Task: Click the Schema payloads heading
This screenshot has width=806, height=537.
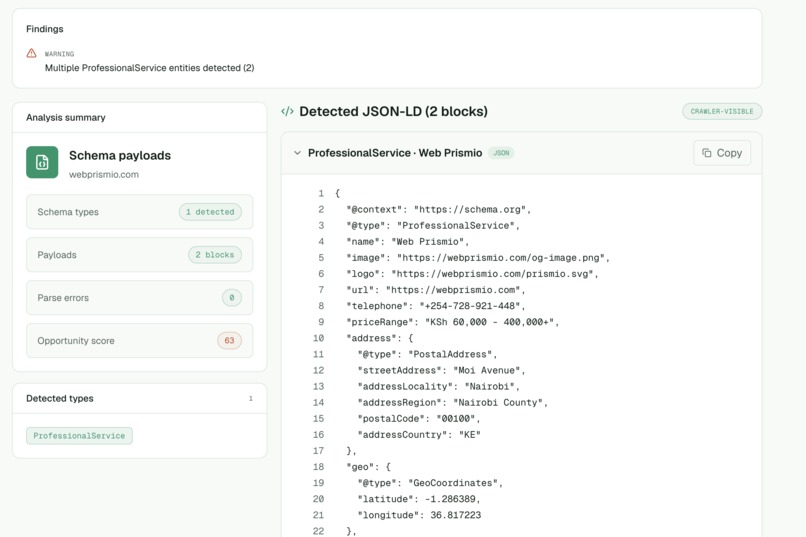Action: [120, 156]
